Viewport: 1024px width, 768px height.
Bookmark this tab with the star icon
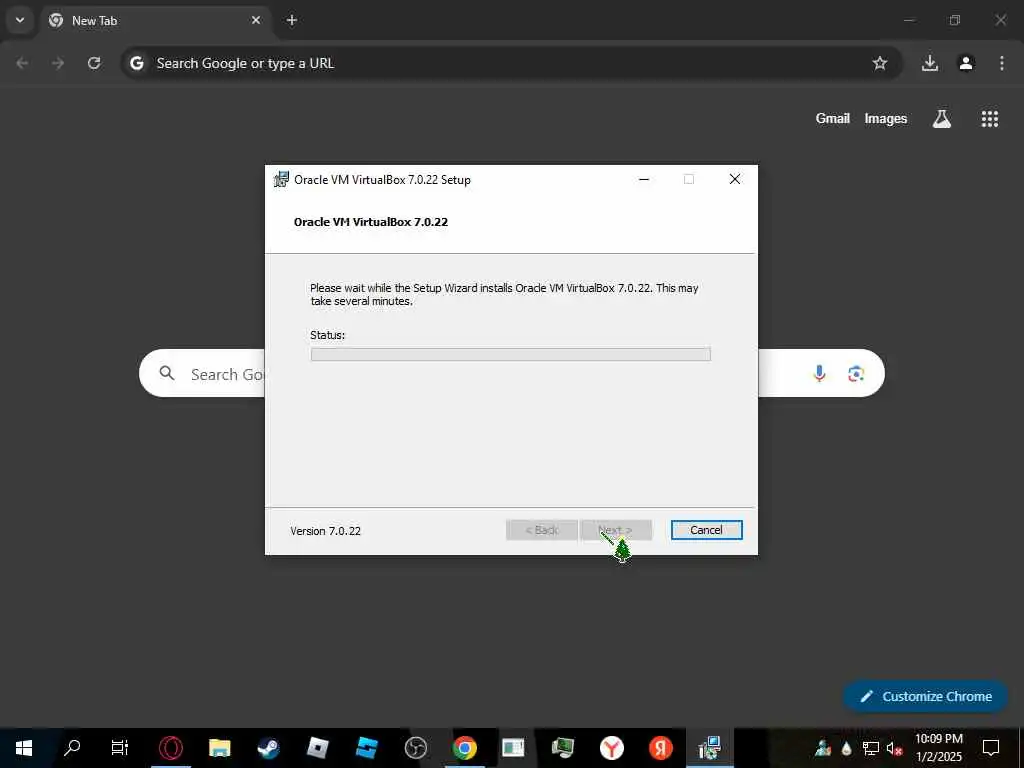880,63
